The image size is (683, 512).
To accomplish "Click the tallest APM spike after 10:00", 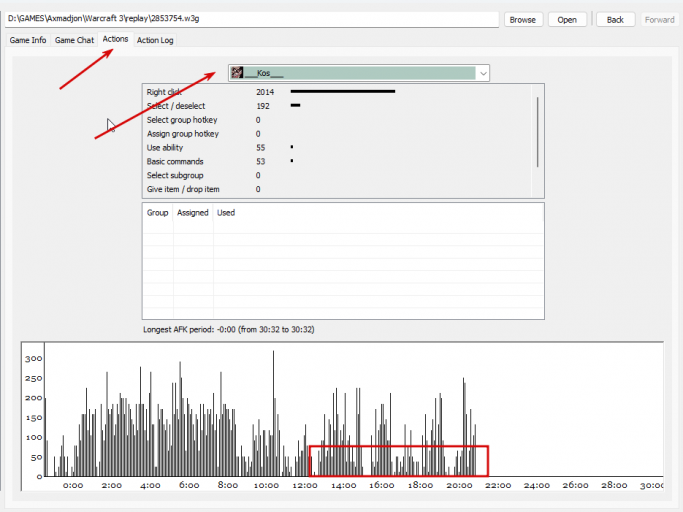I will (x=274, y=413).
